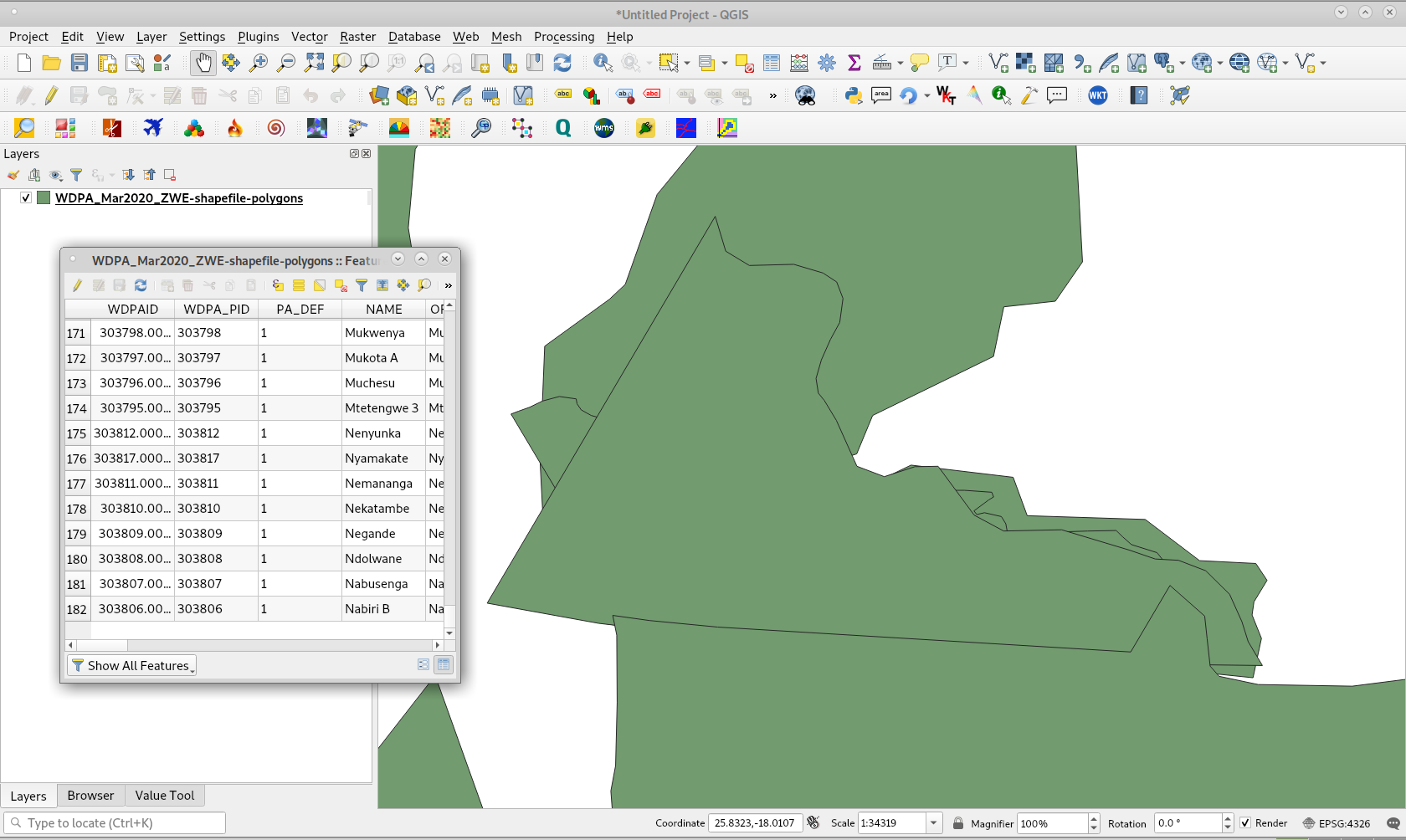
Task: Click the Statistical Summary sigma icon
Action: click(854, 63)
